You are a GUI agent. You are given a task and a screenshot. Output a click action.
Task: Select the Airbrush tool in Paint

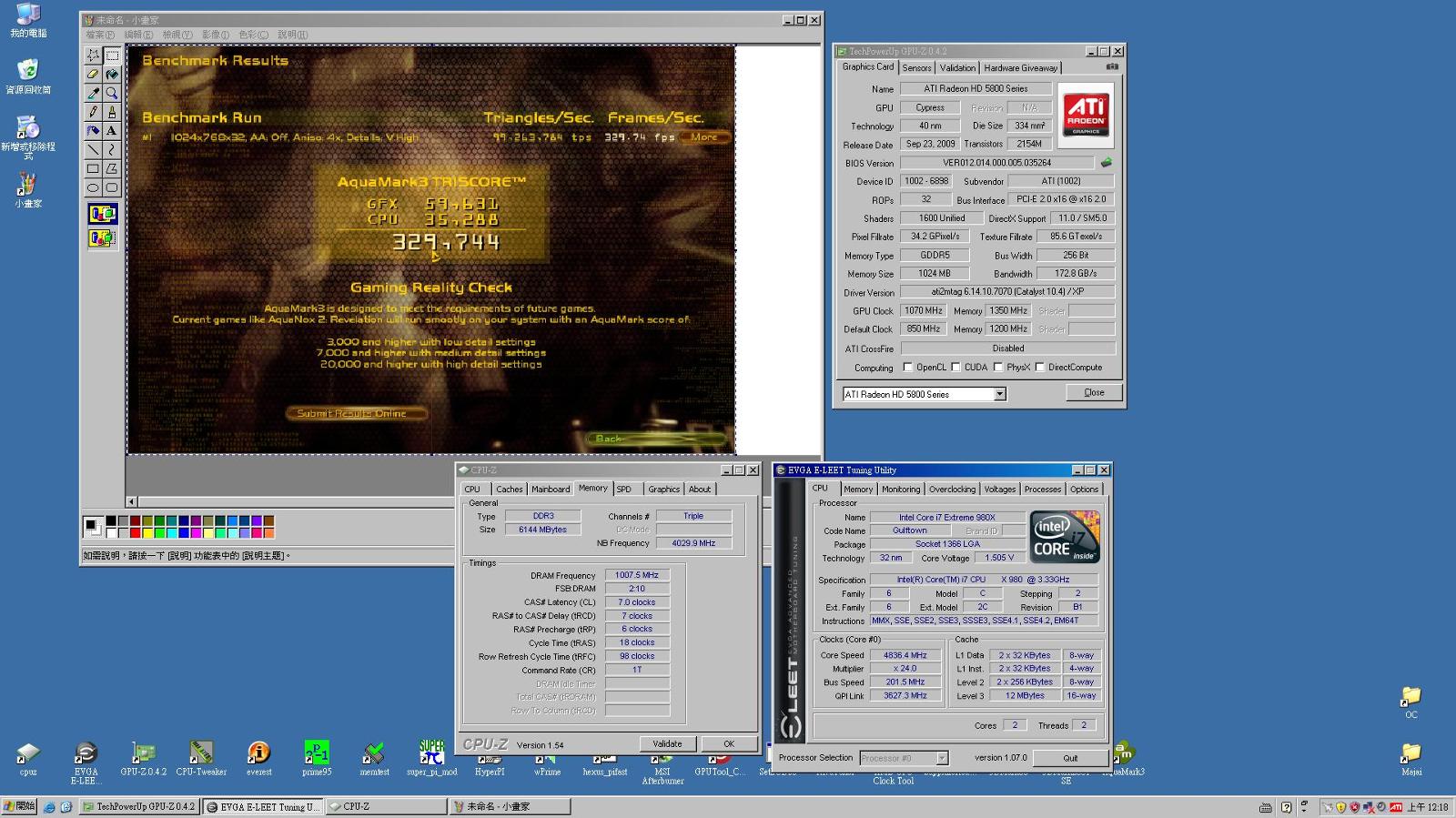(93, 131)
